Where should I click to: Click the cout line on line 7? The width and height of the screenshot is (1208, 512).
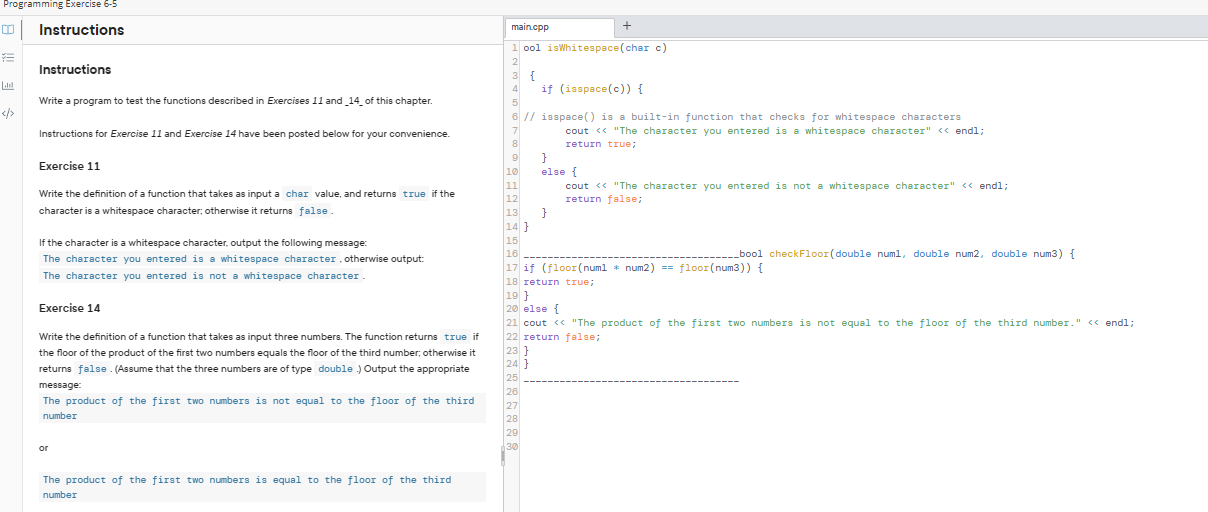(775, 131)
